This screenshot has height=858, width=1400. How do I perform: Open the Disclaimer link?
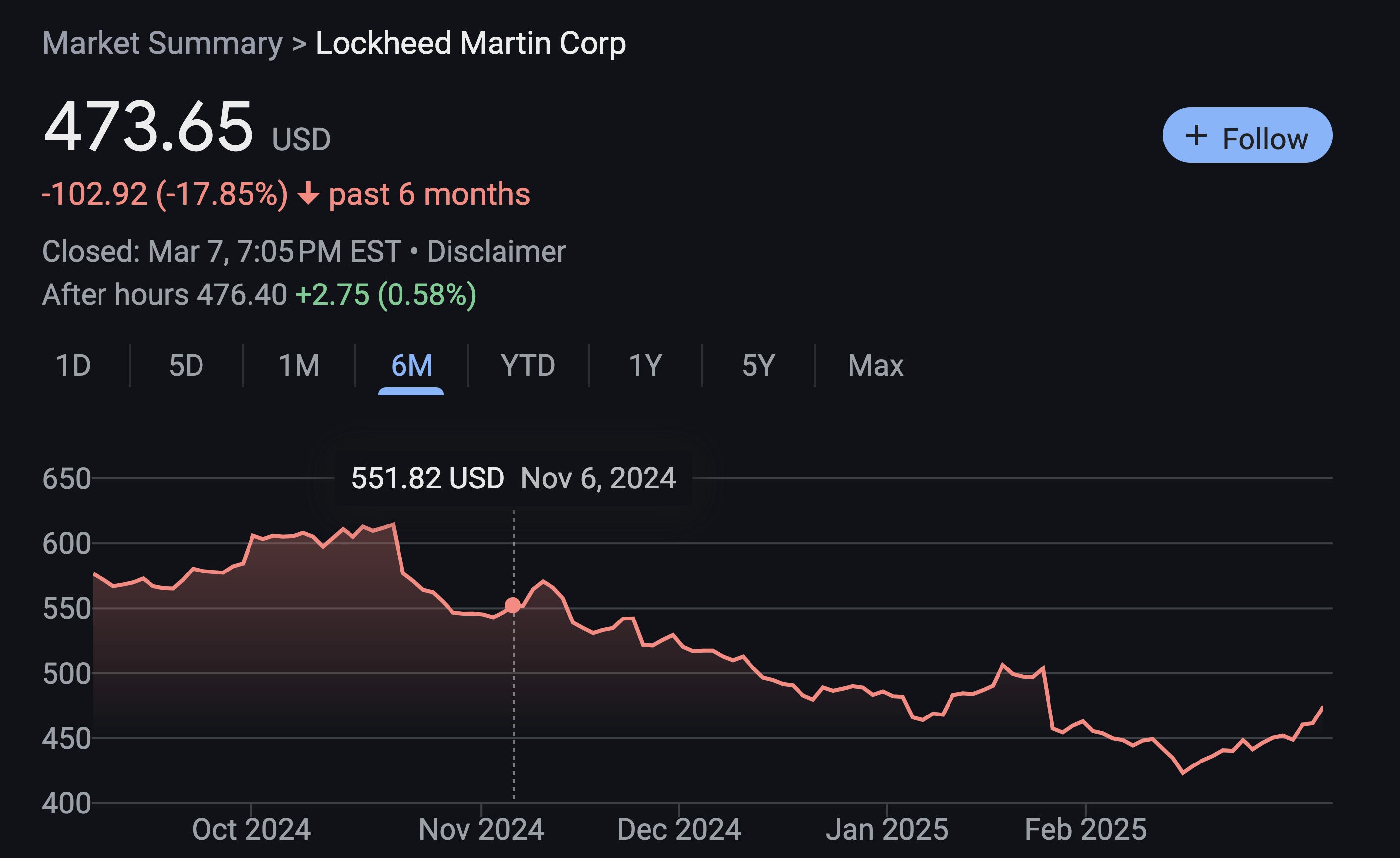point(496,251)
